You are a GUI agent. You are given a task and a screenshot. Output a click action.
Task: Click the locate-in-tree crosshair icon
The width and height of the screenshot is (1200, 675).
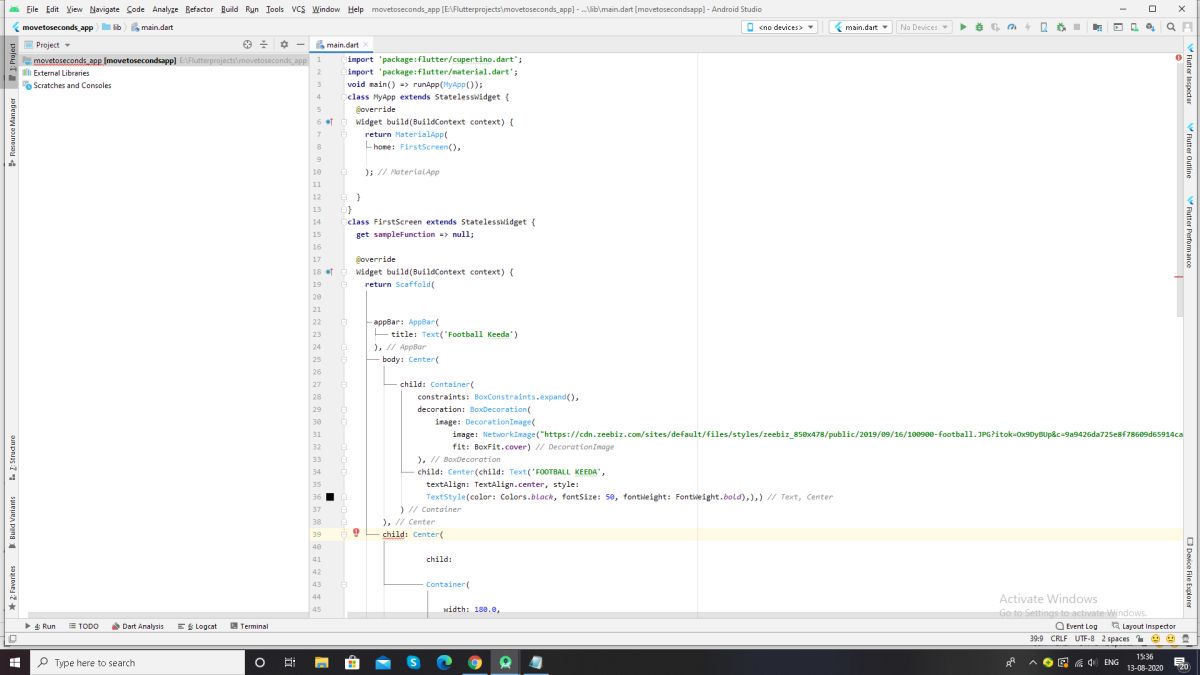tap(248, 45)
